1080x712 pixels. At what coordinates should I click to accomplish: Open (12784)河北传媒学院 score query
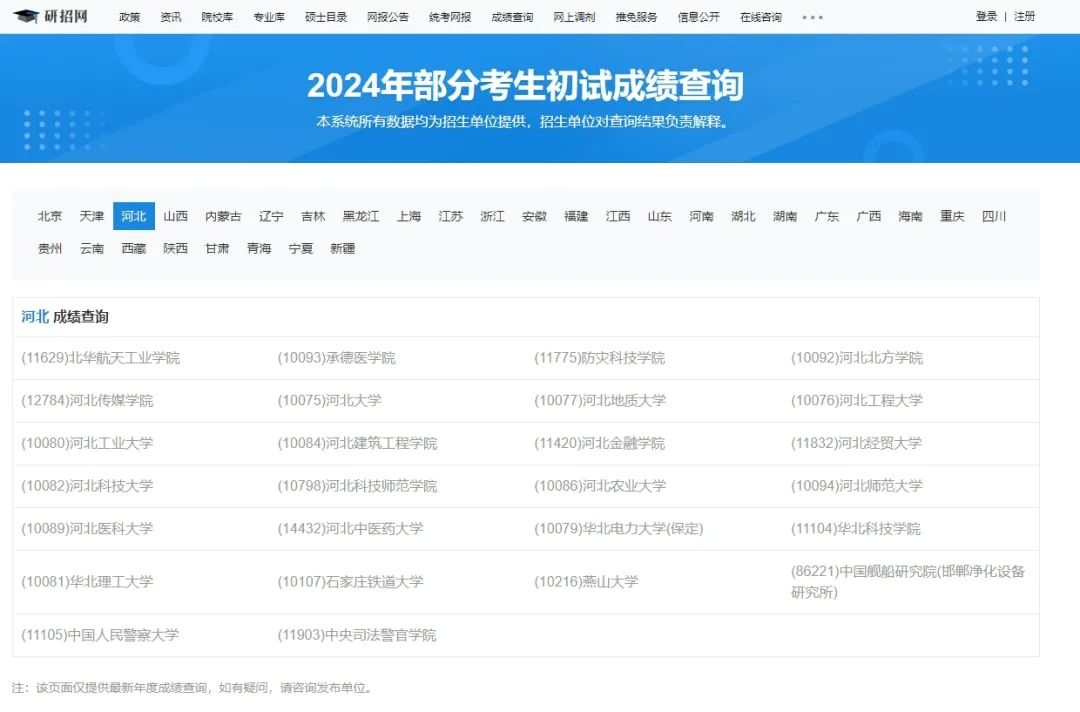point(87,401)
